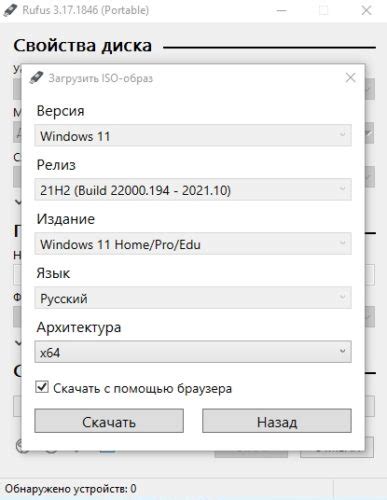387x500 pixels.
Task: Click the Скачать с помощью браузера label
Action: pyautogui.click(x=142, y=389)
